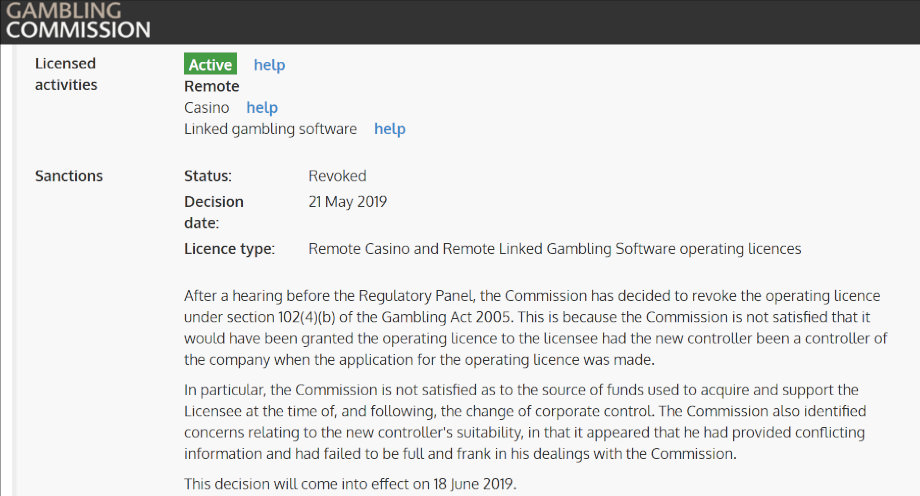920x496 pixels.
Task: Click the 21 May 2019 decision date
Action: [348, 202]
